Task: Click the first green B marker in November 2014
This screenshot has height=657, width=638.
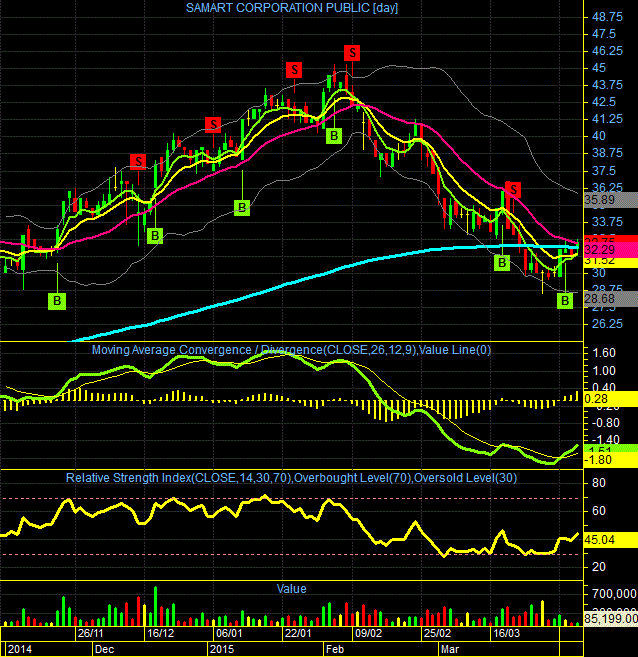Action: pyautogui.click(x=57, y=301)
